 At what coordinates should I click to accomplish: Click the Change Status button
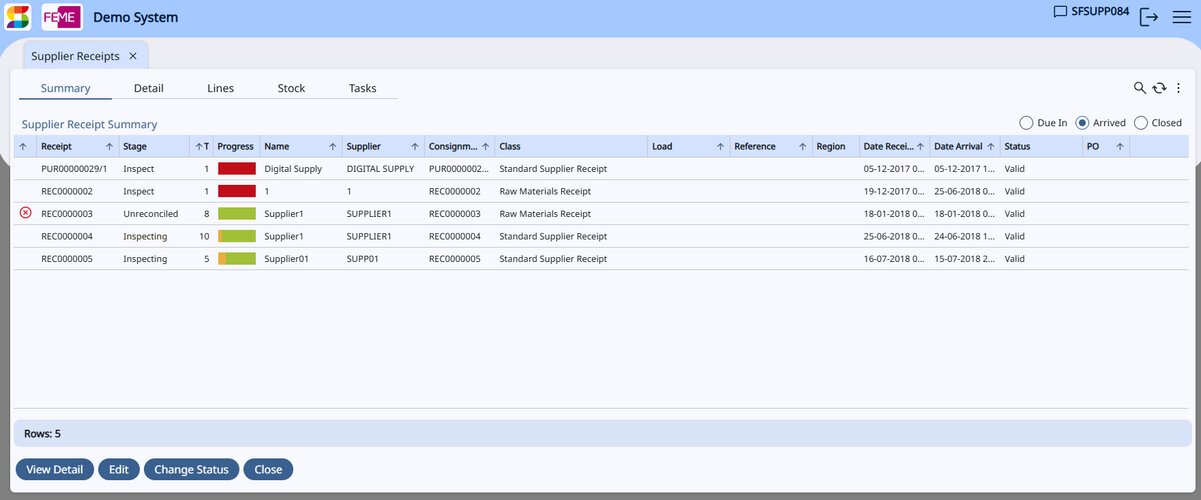click(x=191, y=469)
